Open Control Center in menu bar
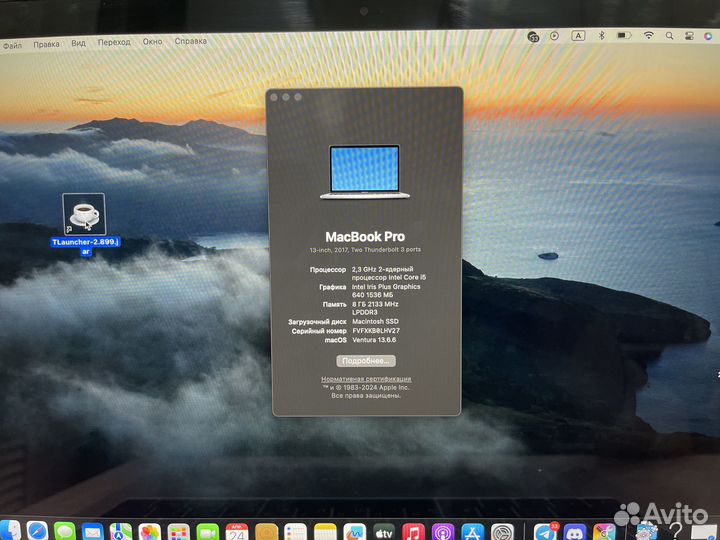This screenshot has width=720, height=540. tap(689, 36)
